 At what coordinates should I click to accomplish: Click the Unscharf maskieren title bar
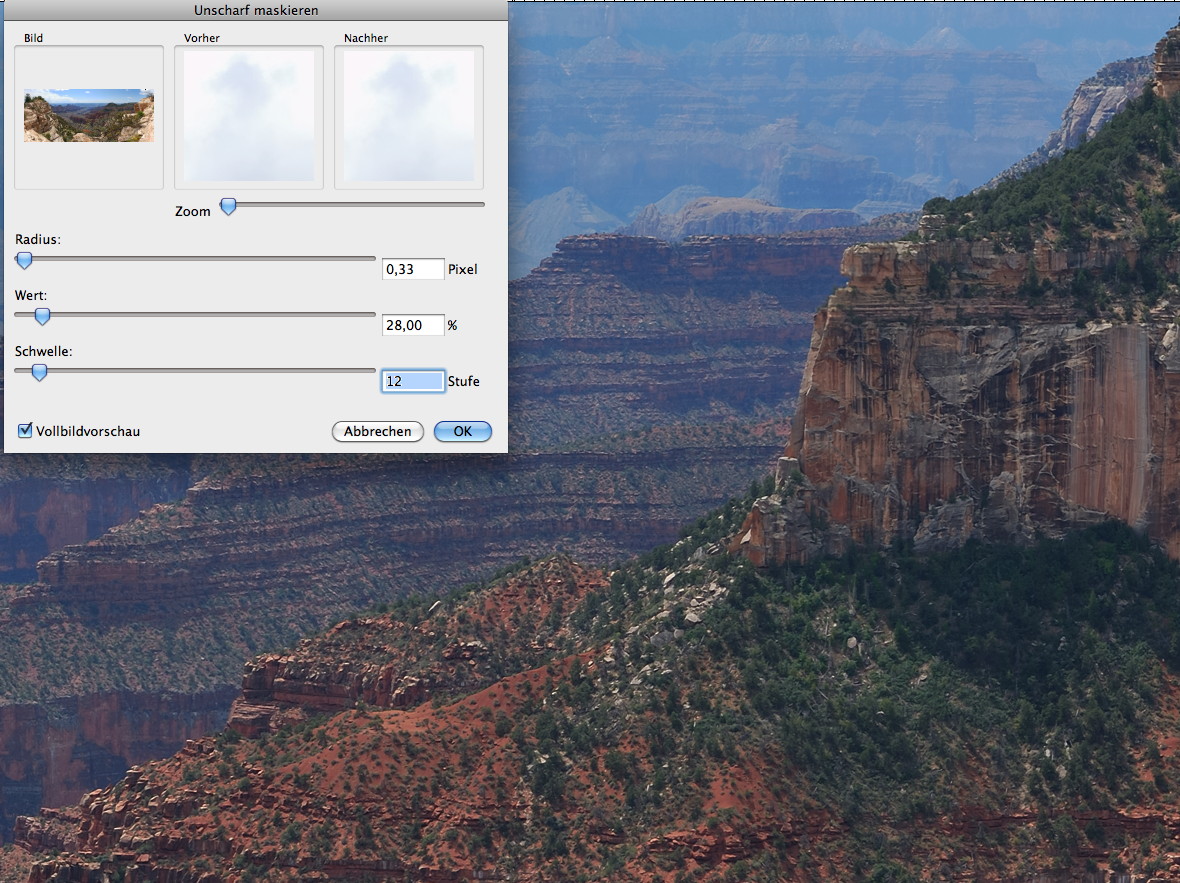pos(255,10)
